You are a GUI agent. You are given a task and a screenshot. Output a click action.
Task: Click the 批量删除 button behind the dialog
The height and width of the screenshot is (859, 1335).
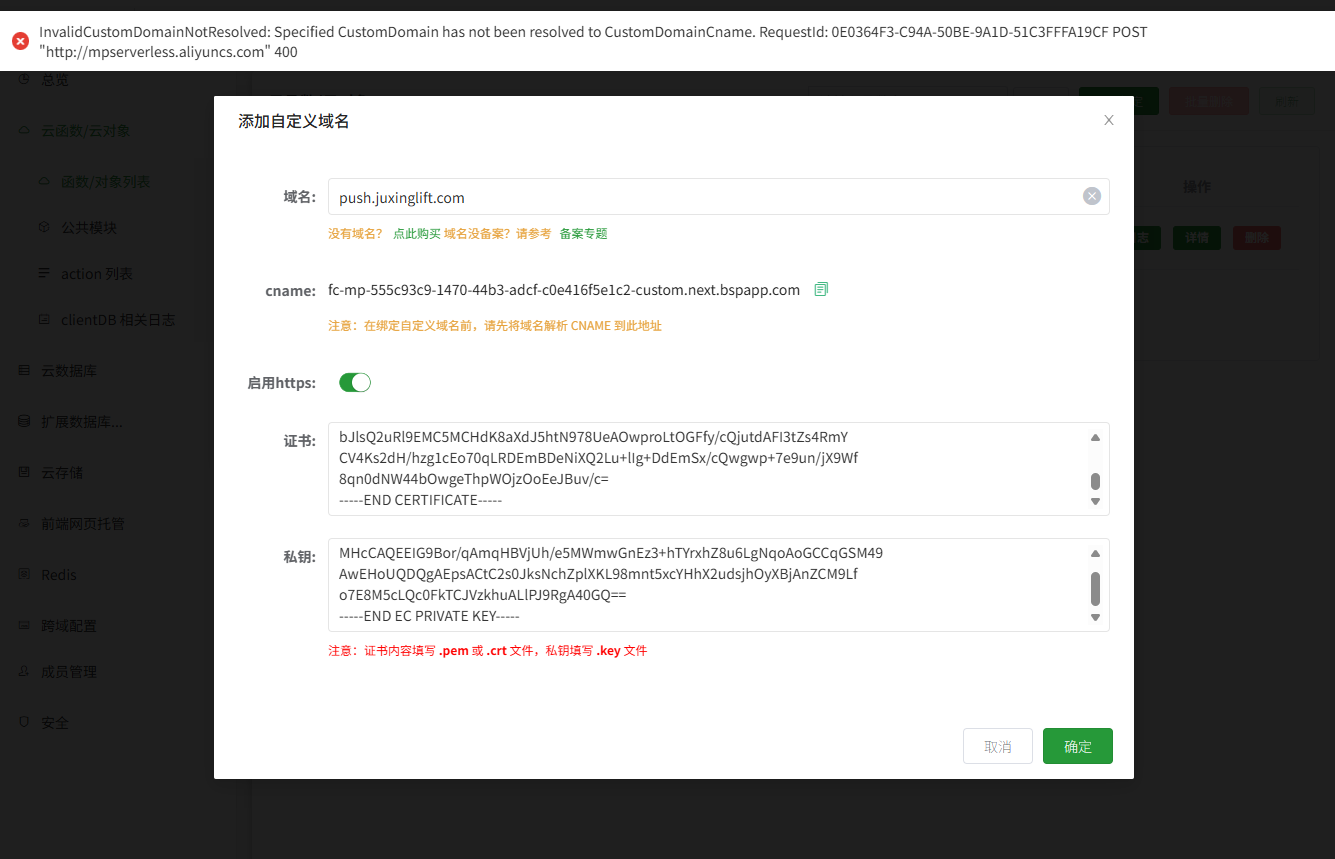pyautogui.click(x=1209, y=100)
